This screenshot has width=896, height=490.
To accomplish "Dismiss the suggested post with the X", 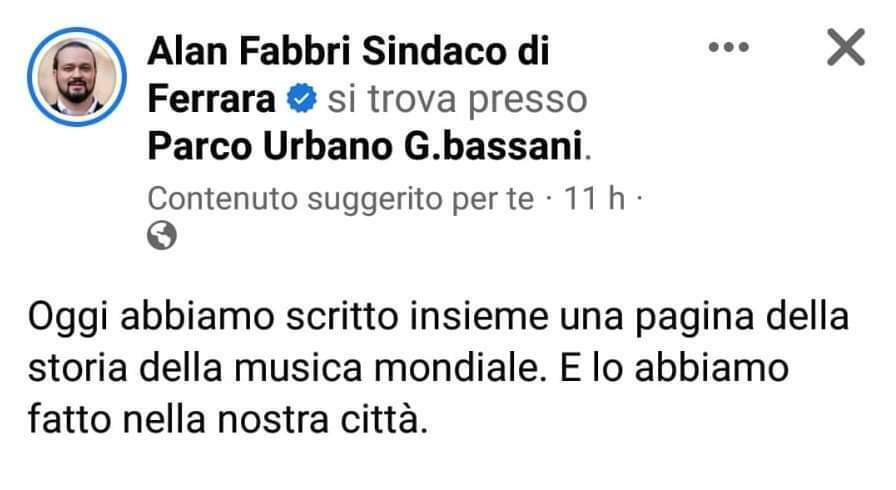I will 846,47.
